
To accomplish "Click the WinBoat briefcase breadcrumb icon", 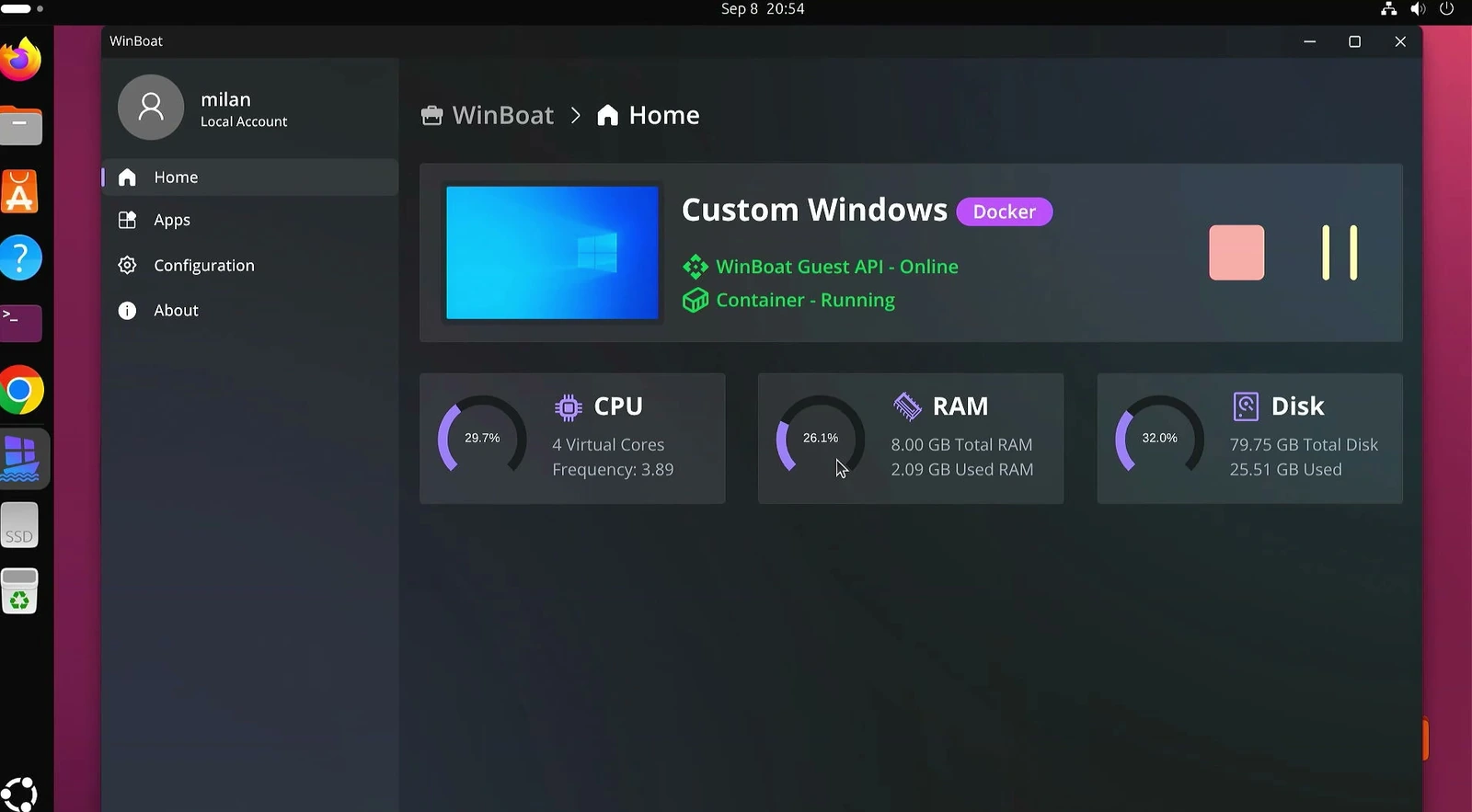I will tap(431, 115).
